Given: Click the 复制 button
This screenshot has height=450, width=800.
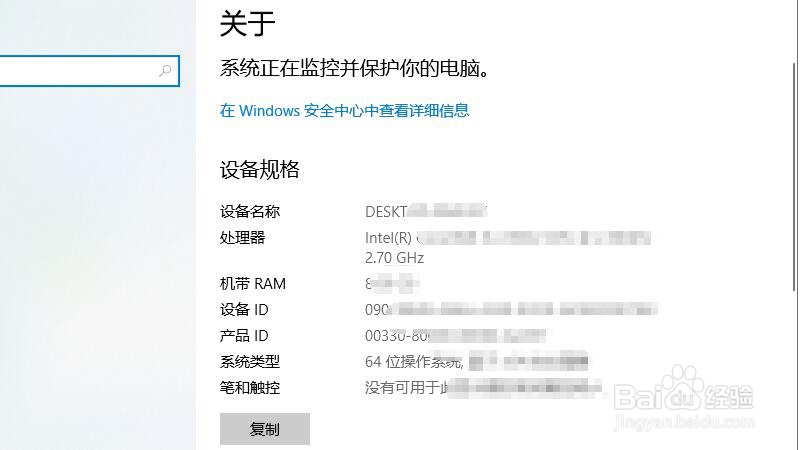Looking at the screenshot, I should coord(265,429).
